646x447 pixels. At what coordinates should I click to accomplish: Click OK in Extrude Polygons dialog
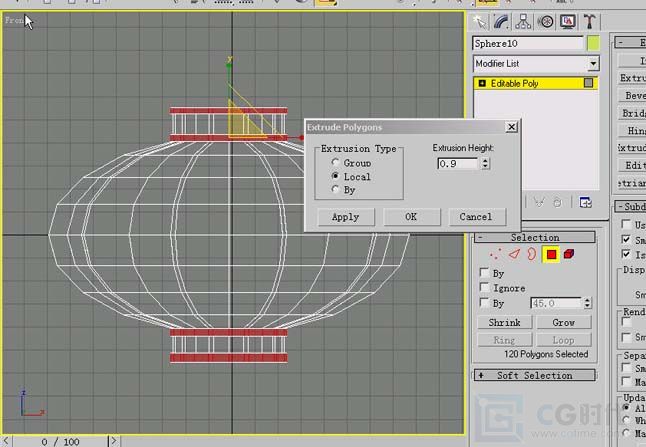tap(411, 217)
